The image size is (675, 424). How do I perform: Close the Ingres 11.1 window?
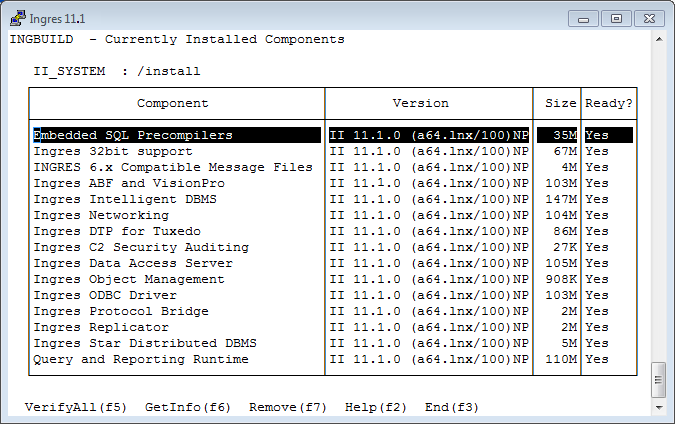(647, 18)
